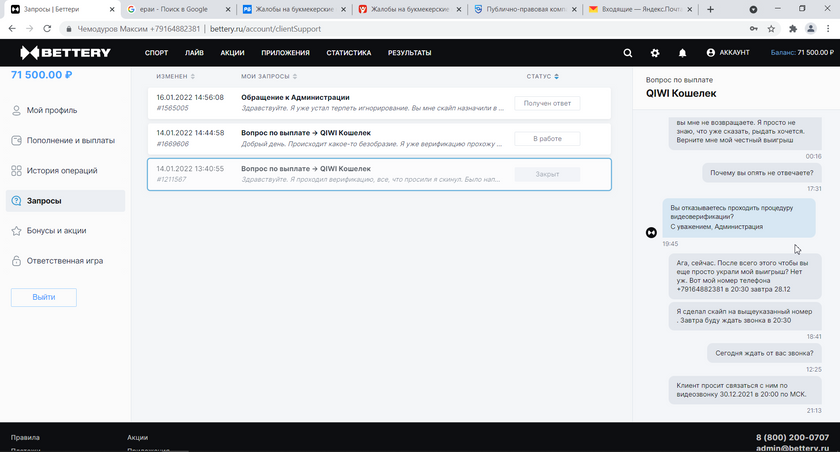This screenshot has width=840, height=452.
Task: Open the request numbered #1669606
Action: (379, 139)
